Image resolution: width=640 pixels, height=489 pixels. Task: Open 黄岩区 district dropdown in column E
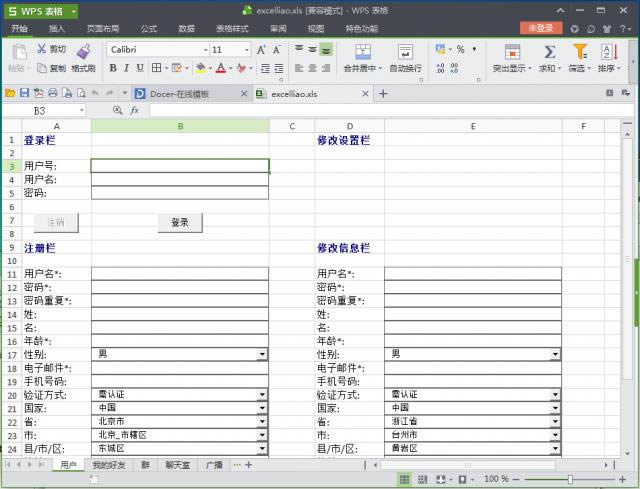pyautogui.click(x=555, y=449)
